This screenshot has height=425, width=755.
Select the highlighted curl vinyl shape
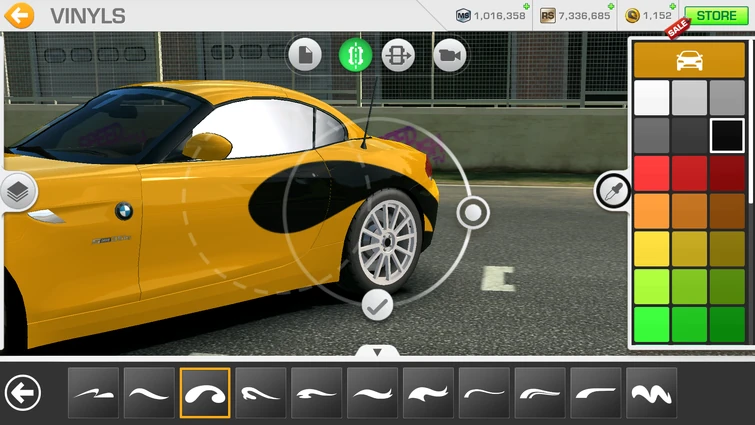(x=205, y=393)
